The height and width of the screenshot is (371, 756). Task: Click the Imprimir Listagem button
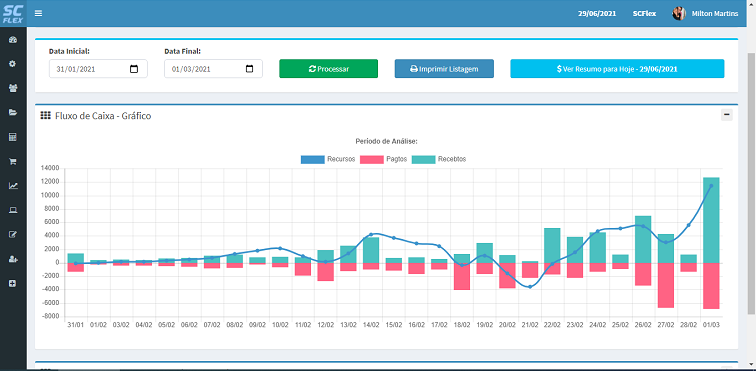pos(444,69)
